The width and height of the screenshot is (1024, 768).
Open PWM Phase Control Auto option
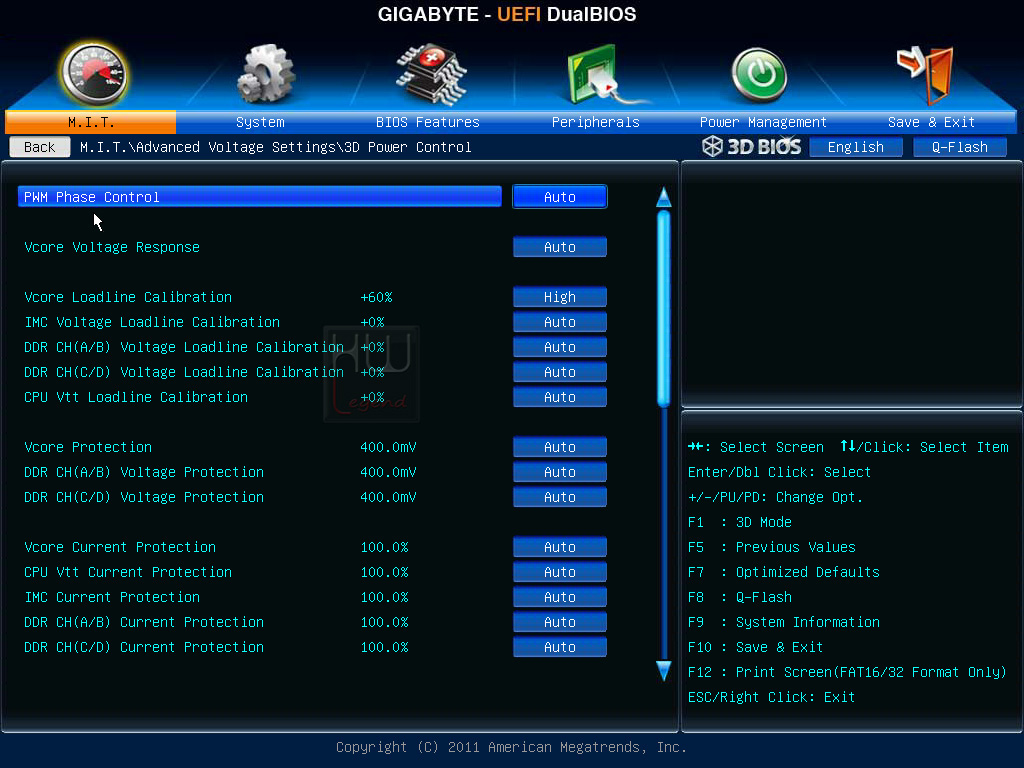tap(560, 197)
